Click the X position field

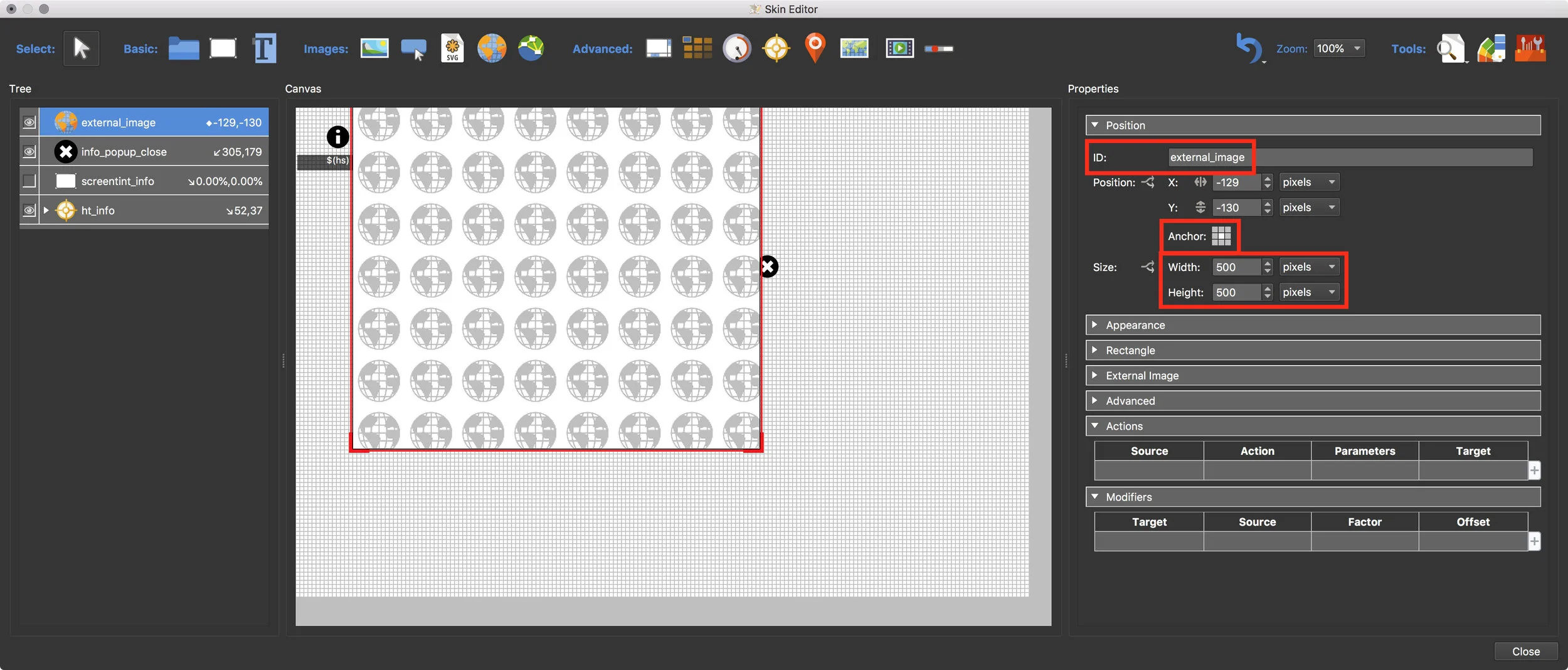[x=1236, y=183]
